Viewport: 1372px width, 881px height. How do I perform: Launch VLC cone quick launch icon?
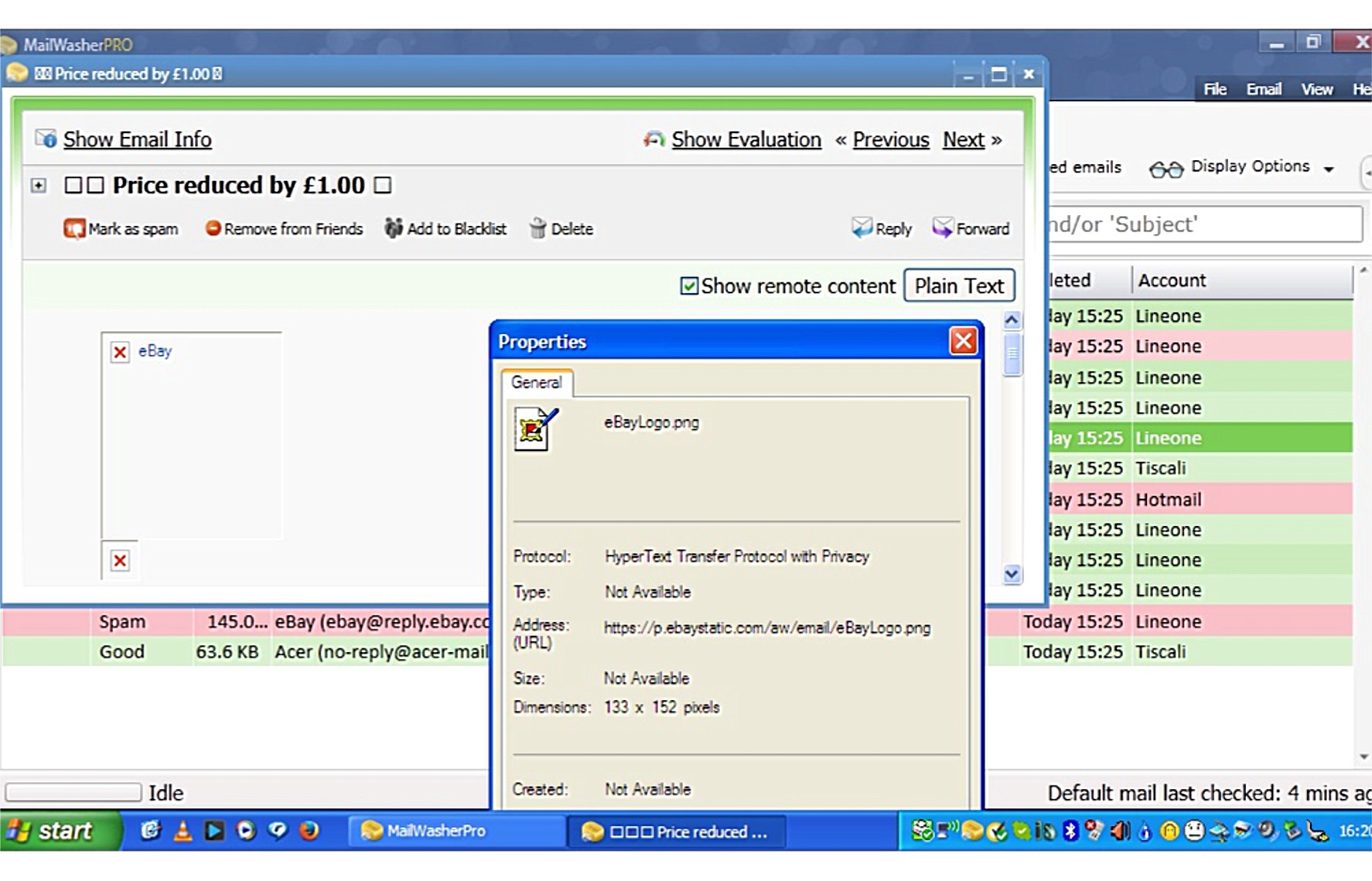coord(183,831)
